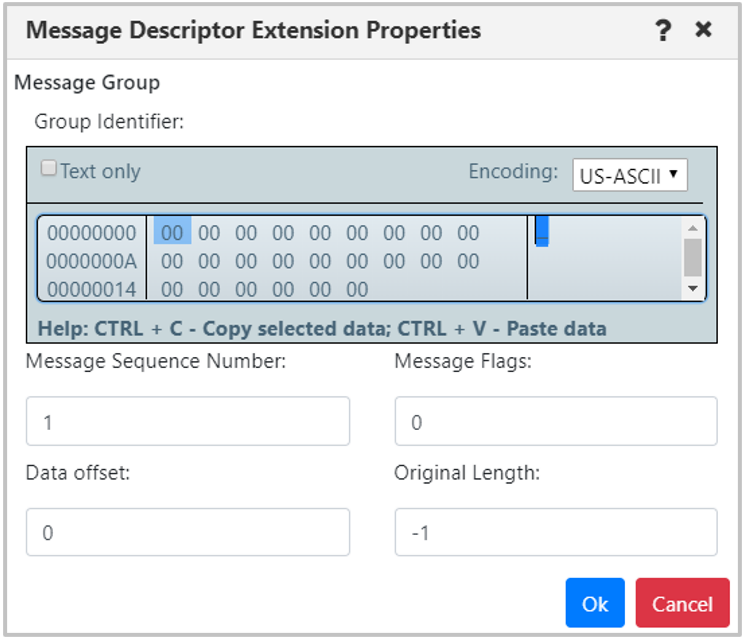Focus the Message Sequence Number field
The height and width of the screenshot is (637, 744).
coord(188,422)
